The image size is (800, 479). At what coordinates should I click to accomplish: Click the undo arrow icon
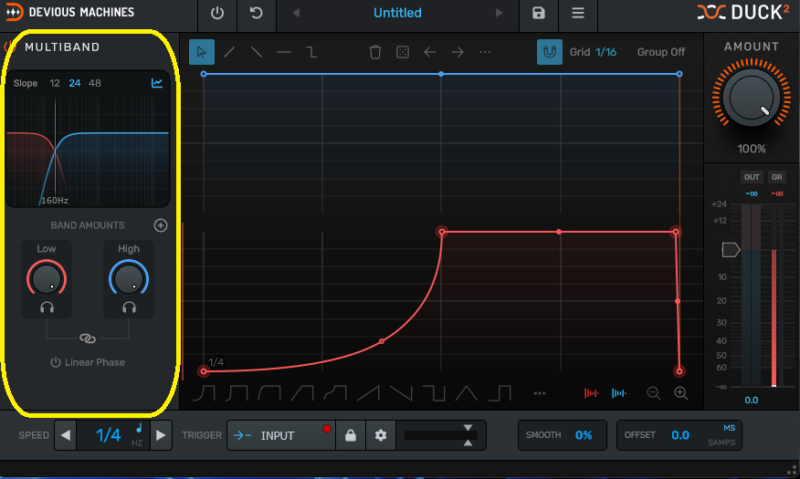pos(256,13)
